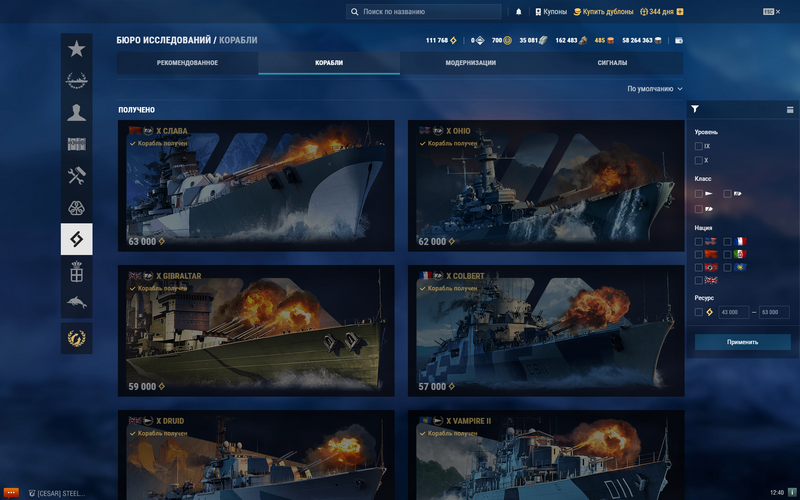
Task: Switch to the Модернизации tab
Action: point(470,63)
